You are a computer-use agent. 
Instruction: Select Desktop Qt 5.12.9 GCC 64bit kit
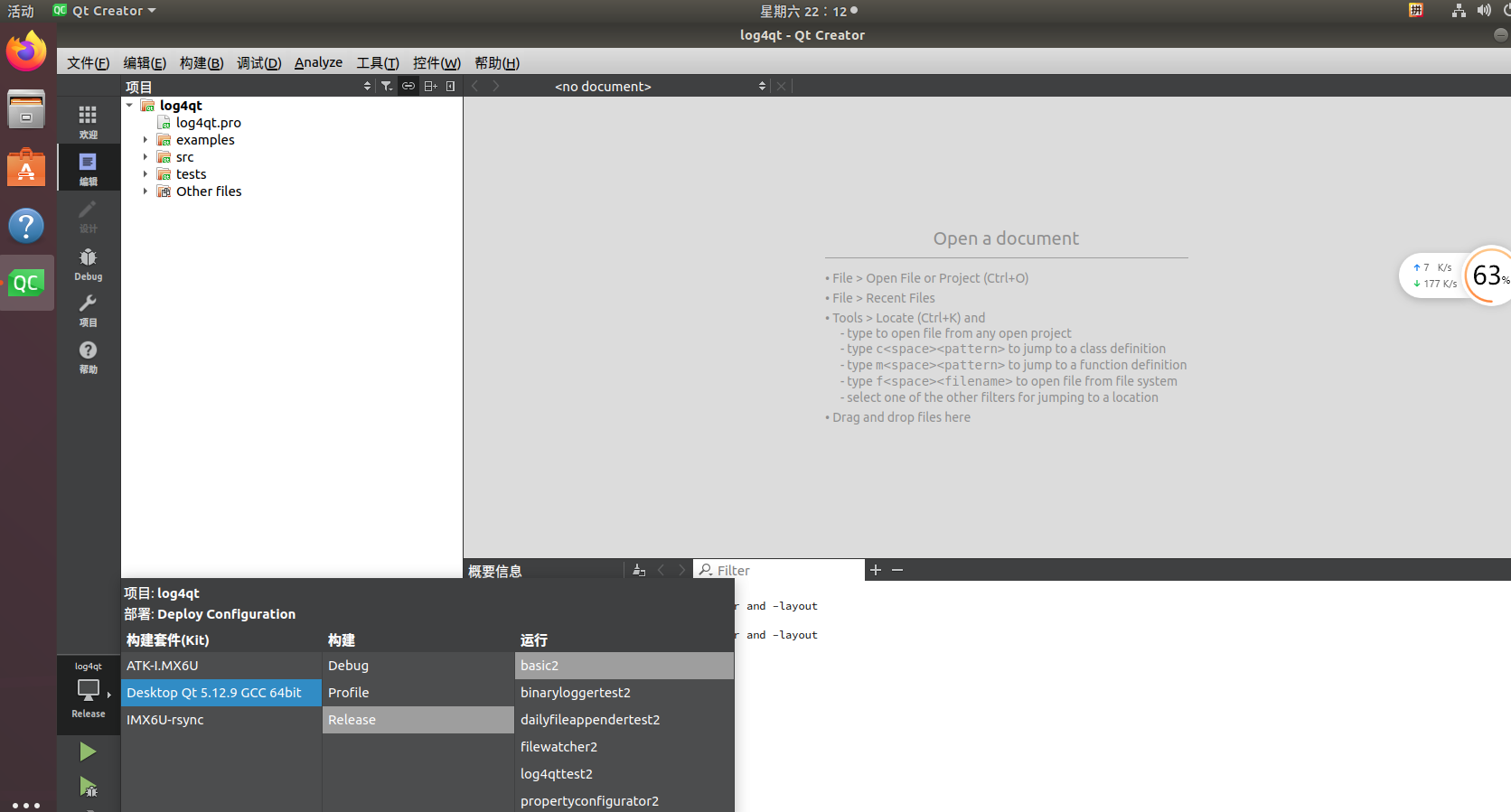(221, 693)
